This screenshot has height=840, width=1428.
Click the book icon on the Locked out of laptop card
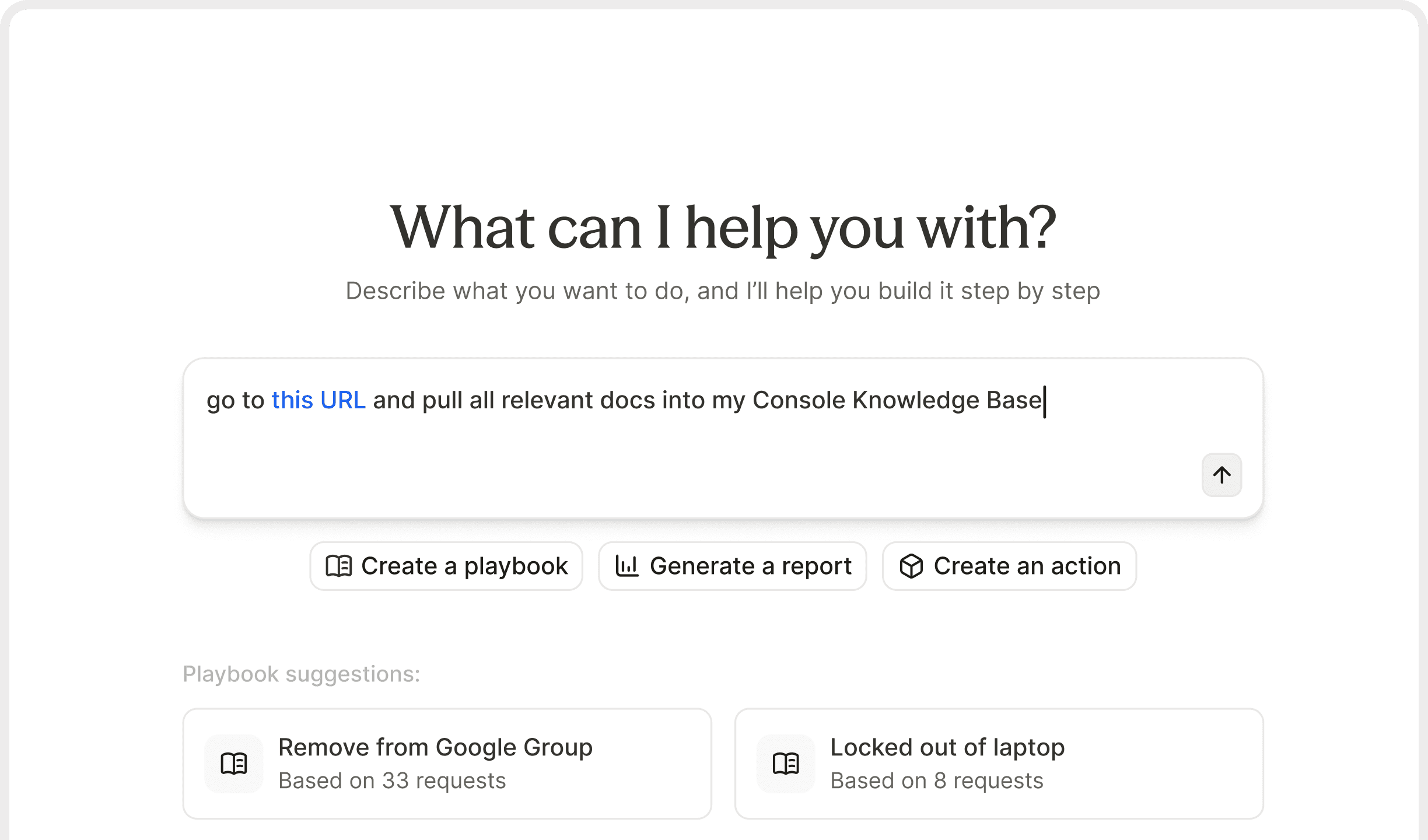pos(786,763)
